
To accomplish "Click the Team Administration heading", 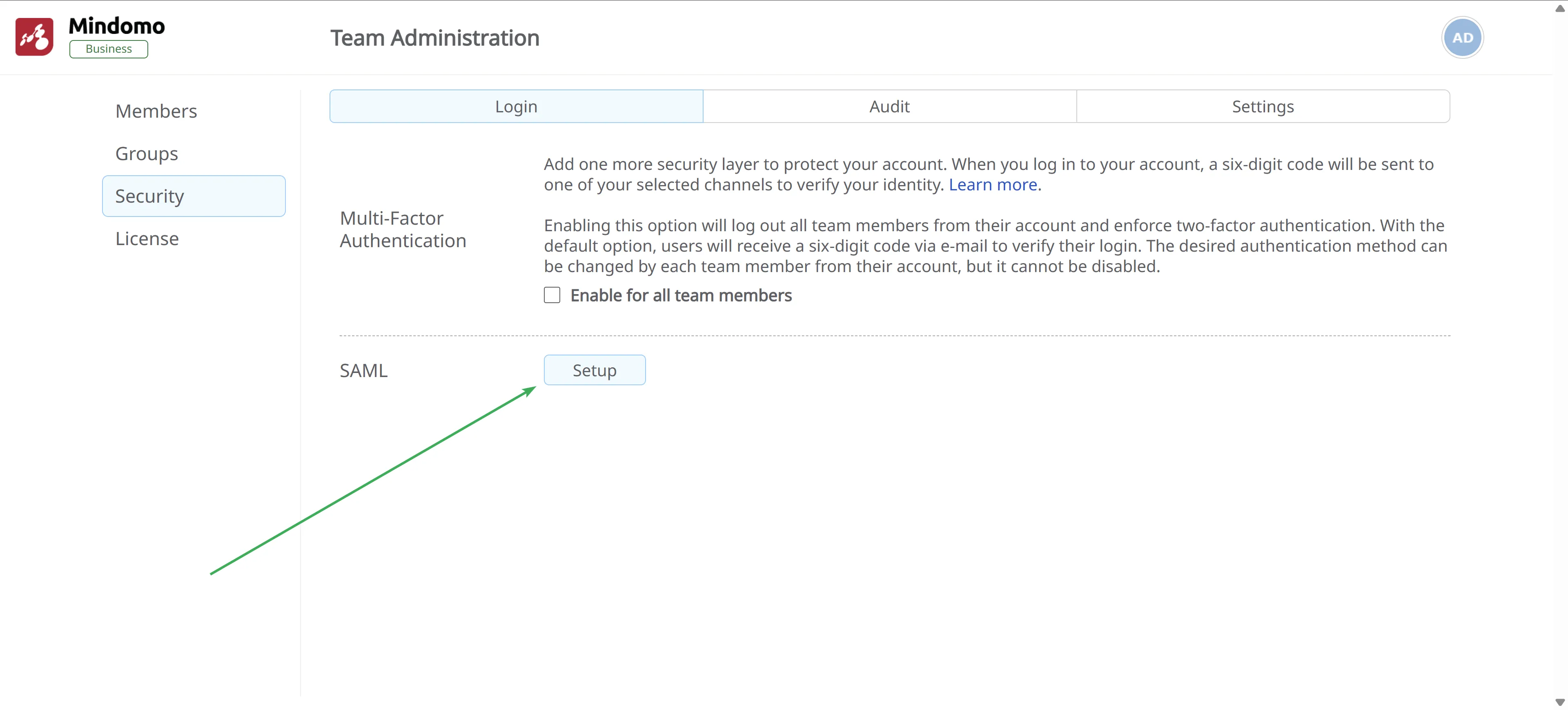I will (x=434, y=38).
